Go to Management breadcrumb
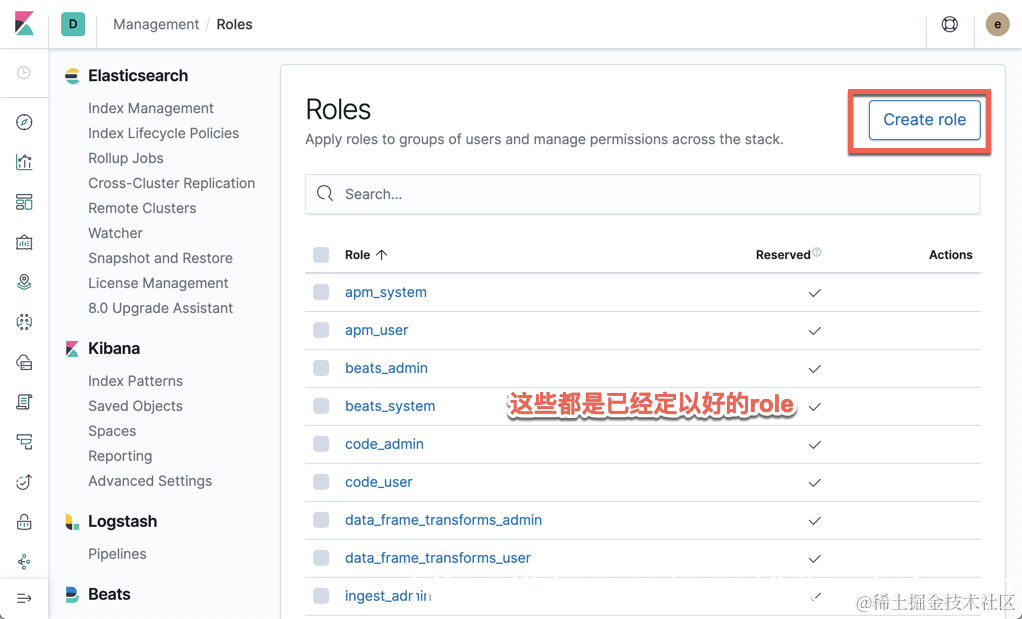 click(156, 24)
